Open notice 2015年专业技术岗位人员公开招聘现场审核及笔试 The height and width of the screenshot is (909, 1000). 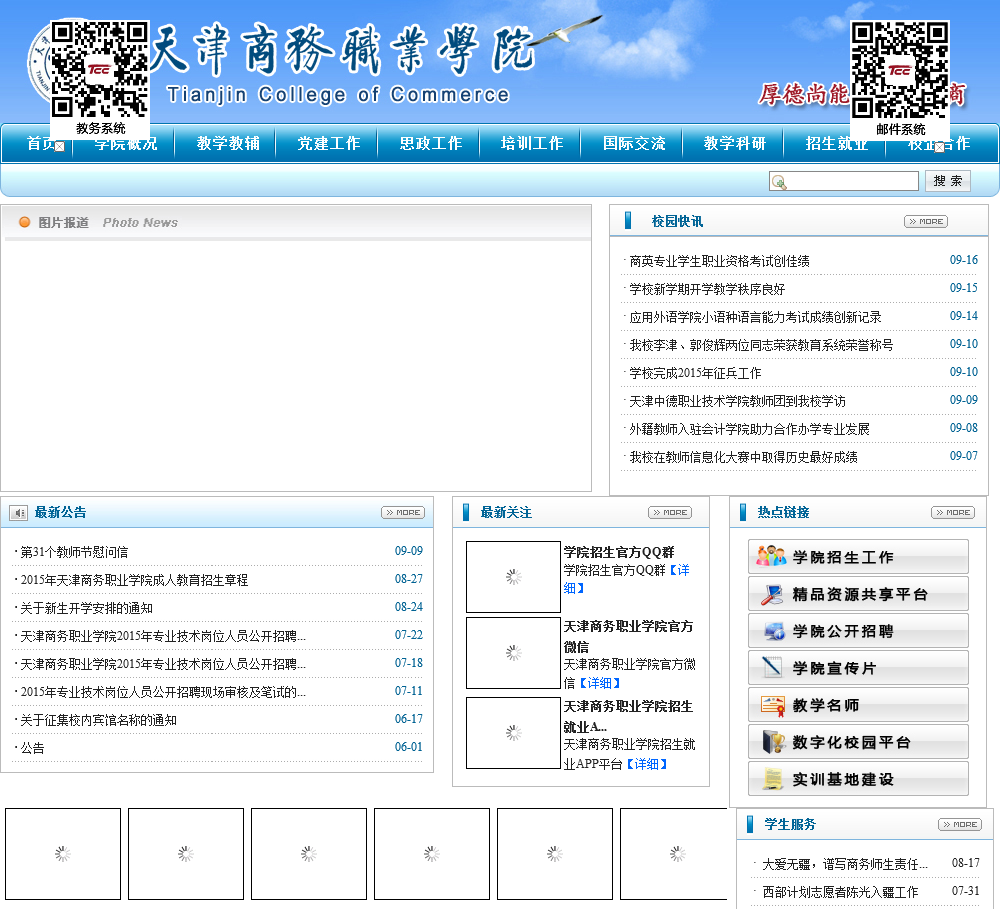(163, 692)
